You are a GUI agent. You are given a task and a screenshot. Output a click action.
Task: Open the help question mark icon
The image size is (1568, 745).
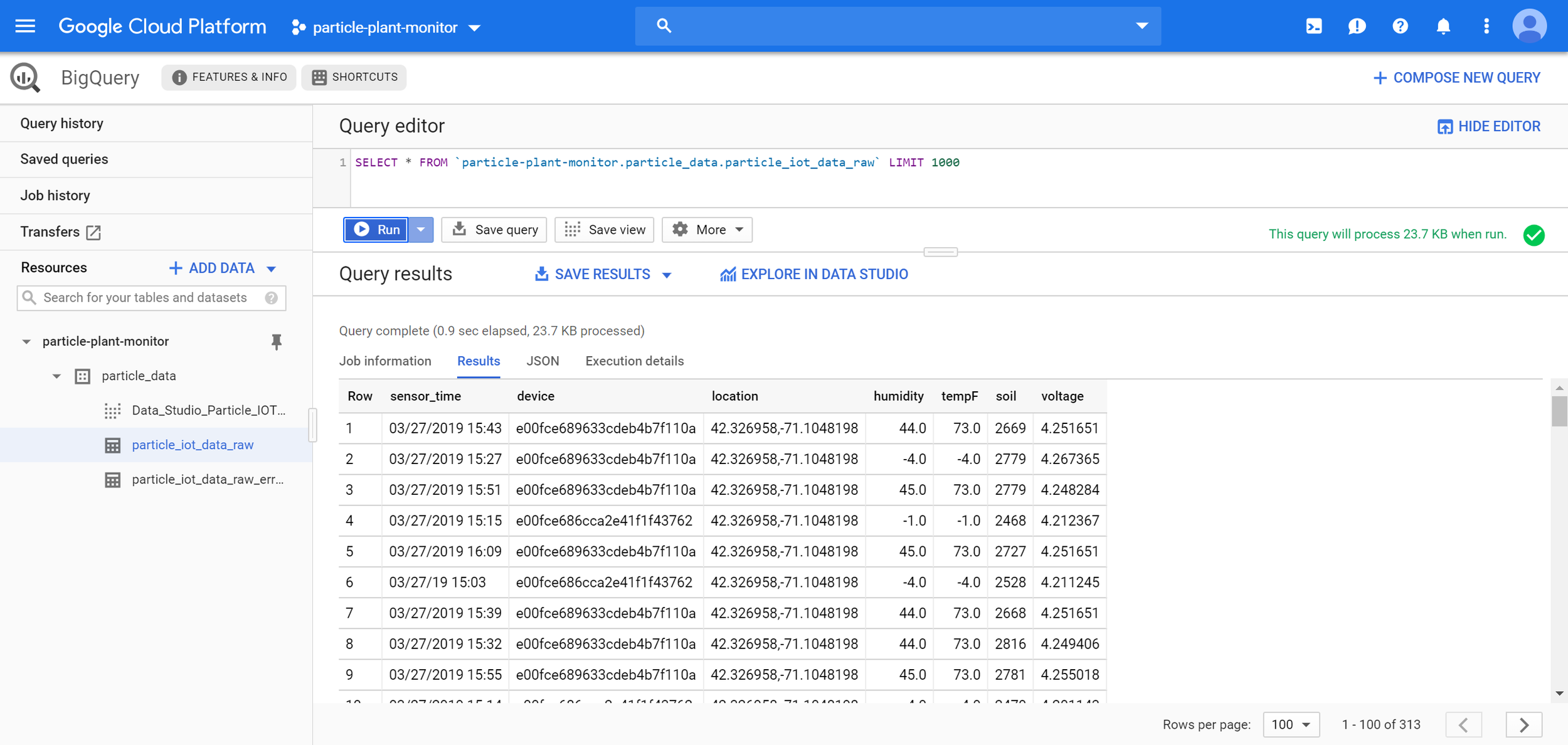click(1400, 26)
